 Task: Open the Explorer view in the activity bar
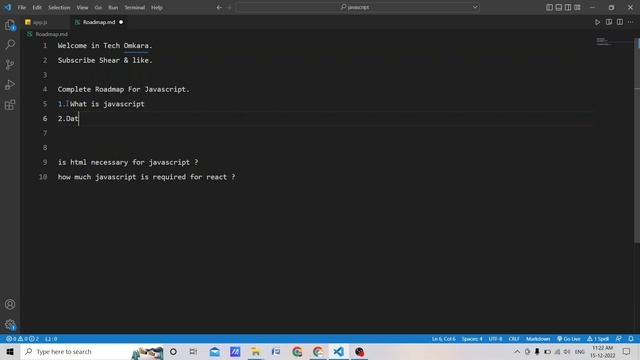(10, 25)
